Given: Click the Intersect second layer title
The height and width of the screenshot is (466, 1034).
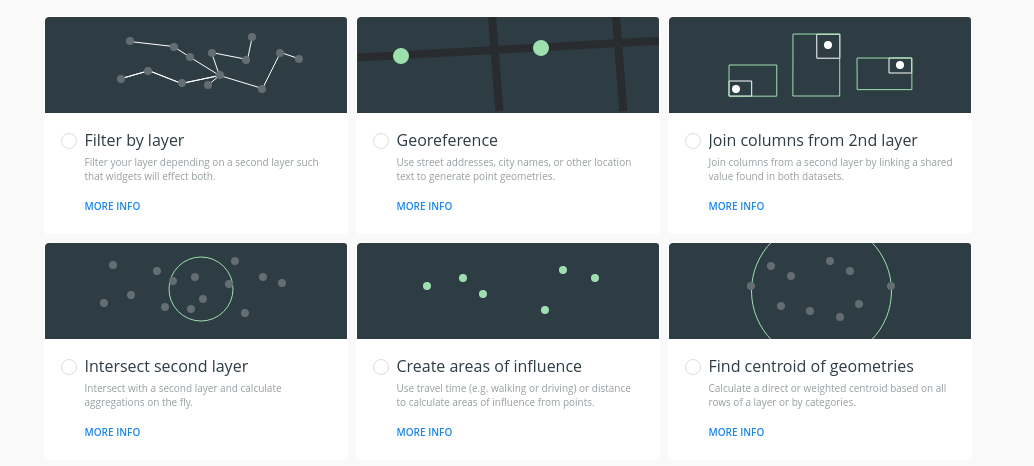Looking at the screenshot, I should [x=166, y=366].
